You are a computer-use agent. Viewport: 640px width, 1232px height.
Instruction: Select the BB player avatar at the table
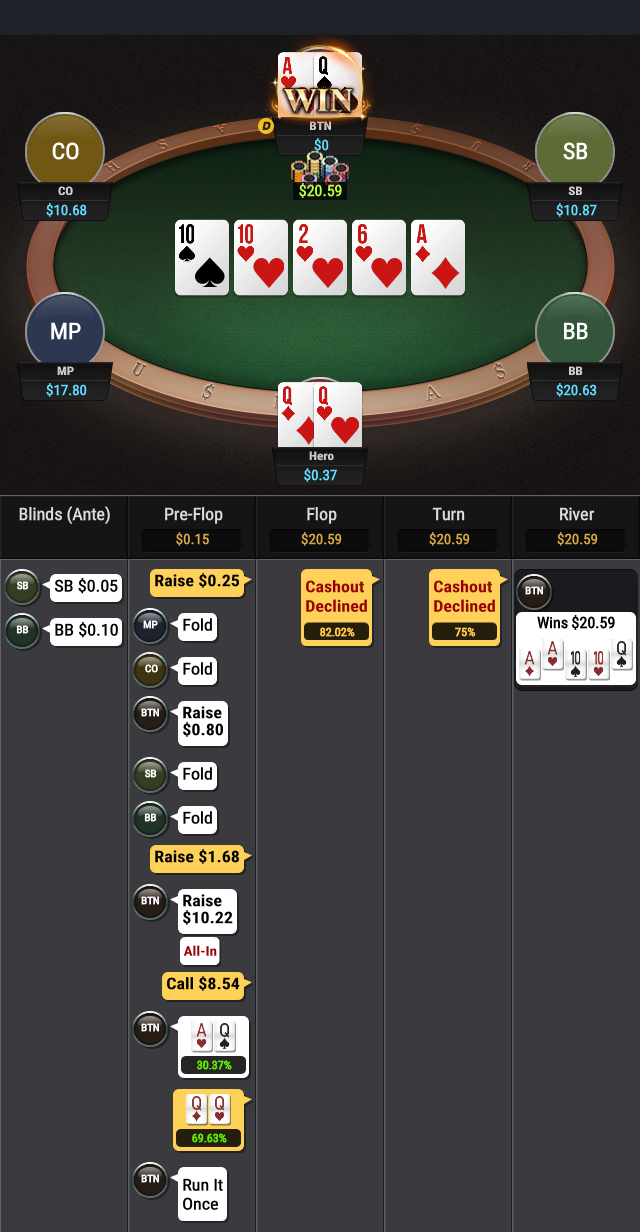pyautogui.click(x=575, y=332)
